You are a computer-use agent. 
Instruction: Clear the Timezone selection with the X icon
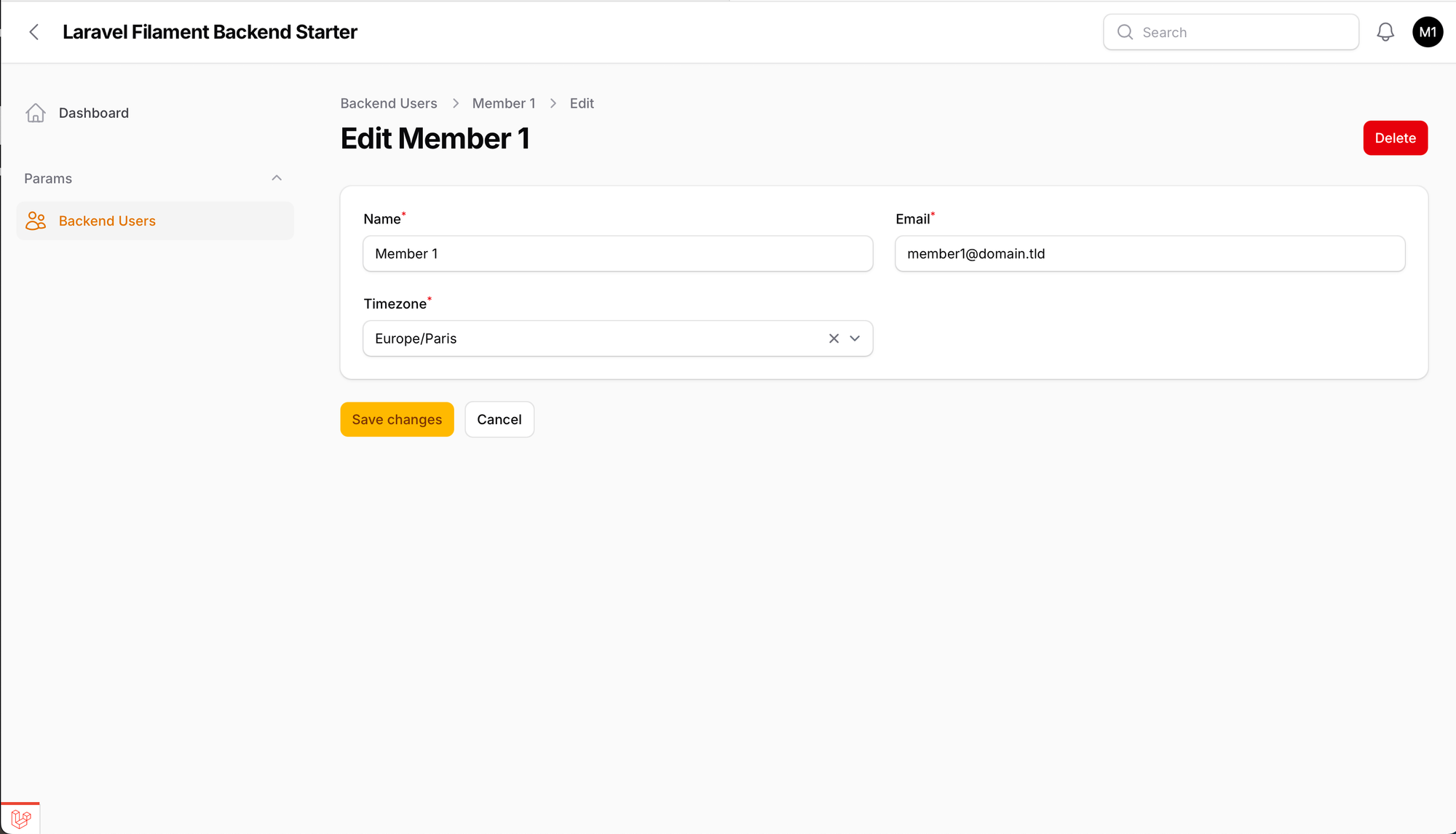tap(834, 338)
